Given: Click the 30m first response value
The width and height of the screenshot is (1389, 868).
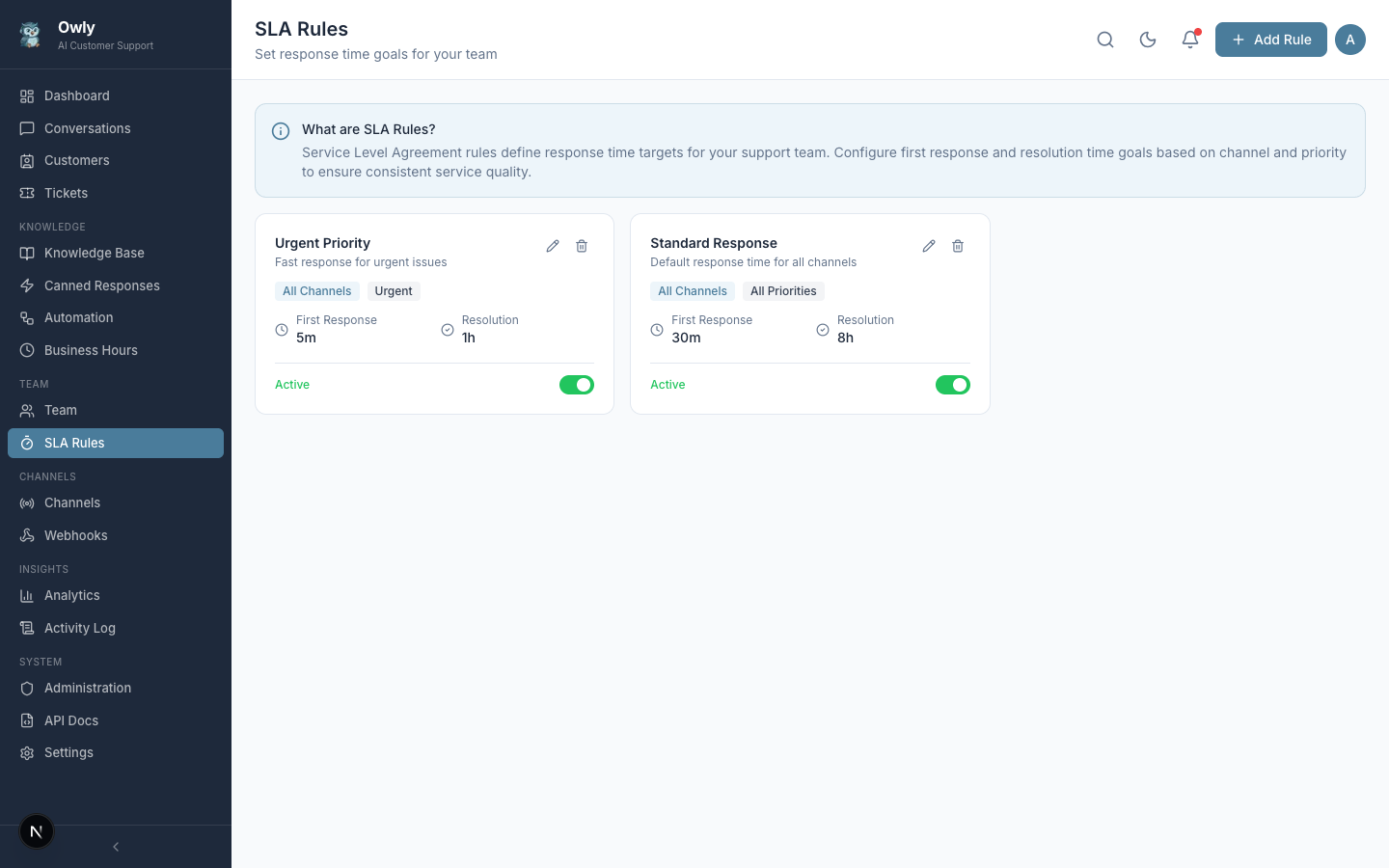Looking at the screenshot, I should (x=686, y=338).
